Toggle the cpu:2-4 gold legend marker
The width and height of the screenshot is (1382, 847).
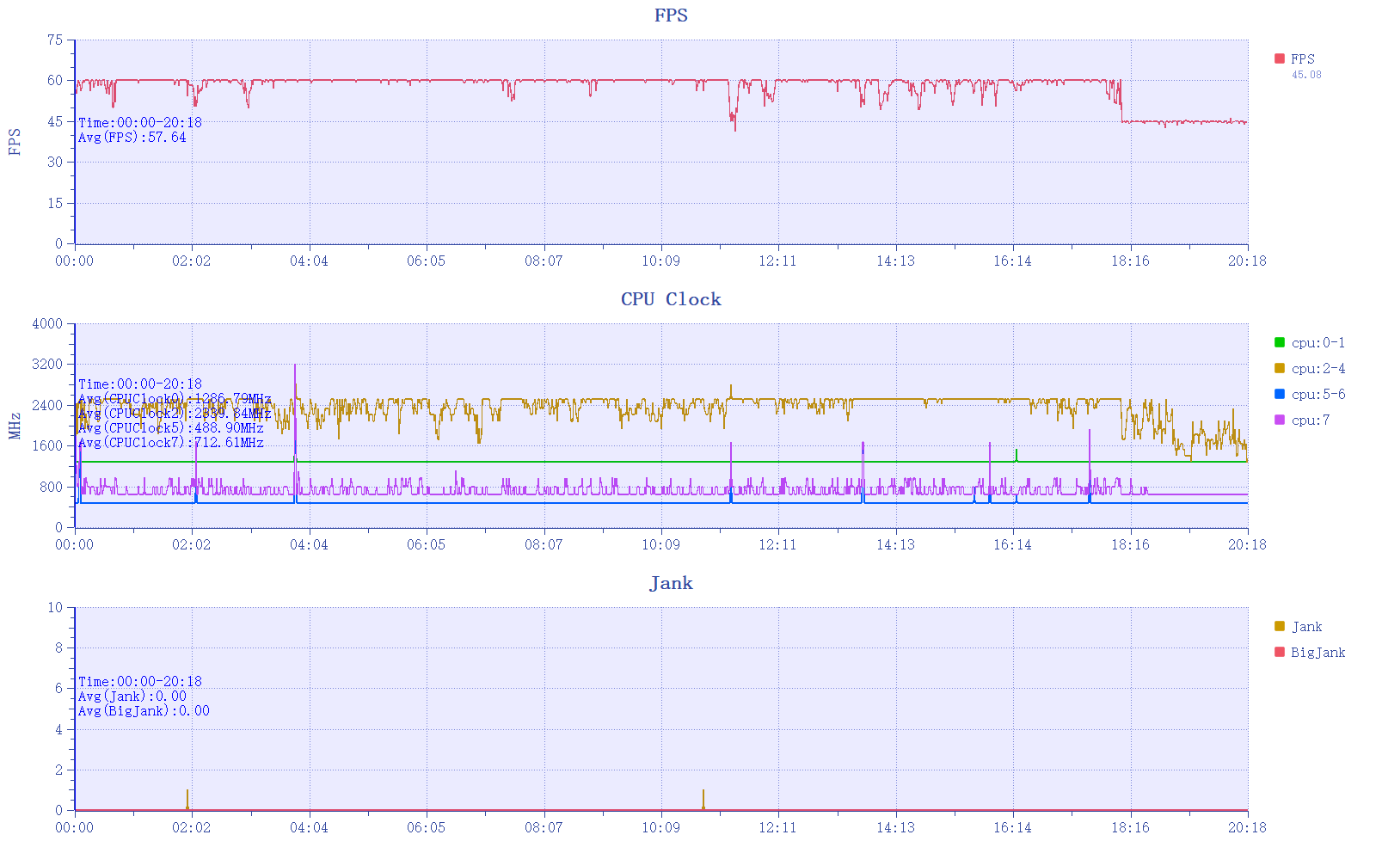[1280, 368]
